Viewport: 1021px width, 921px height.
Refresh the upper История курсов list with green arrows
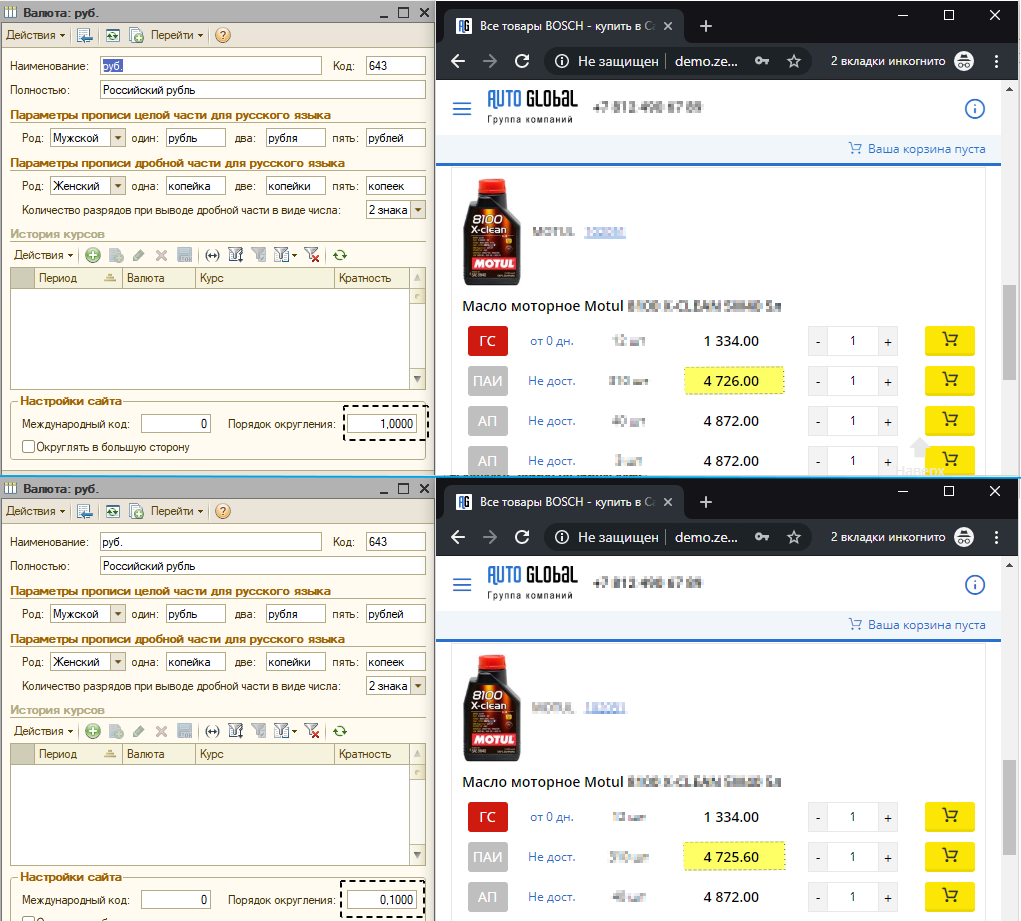340,255
